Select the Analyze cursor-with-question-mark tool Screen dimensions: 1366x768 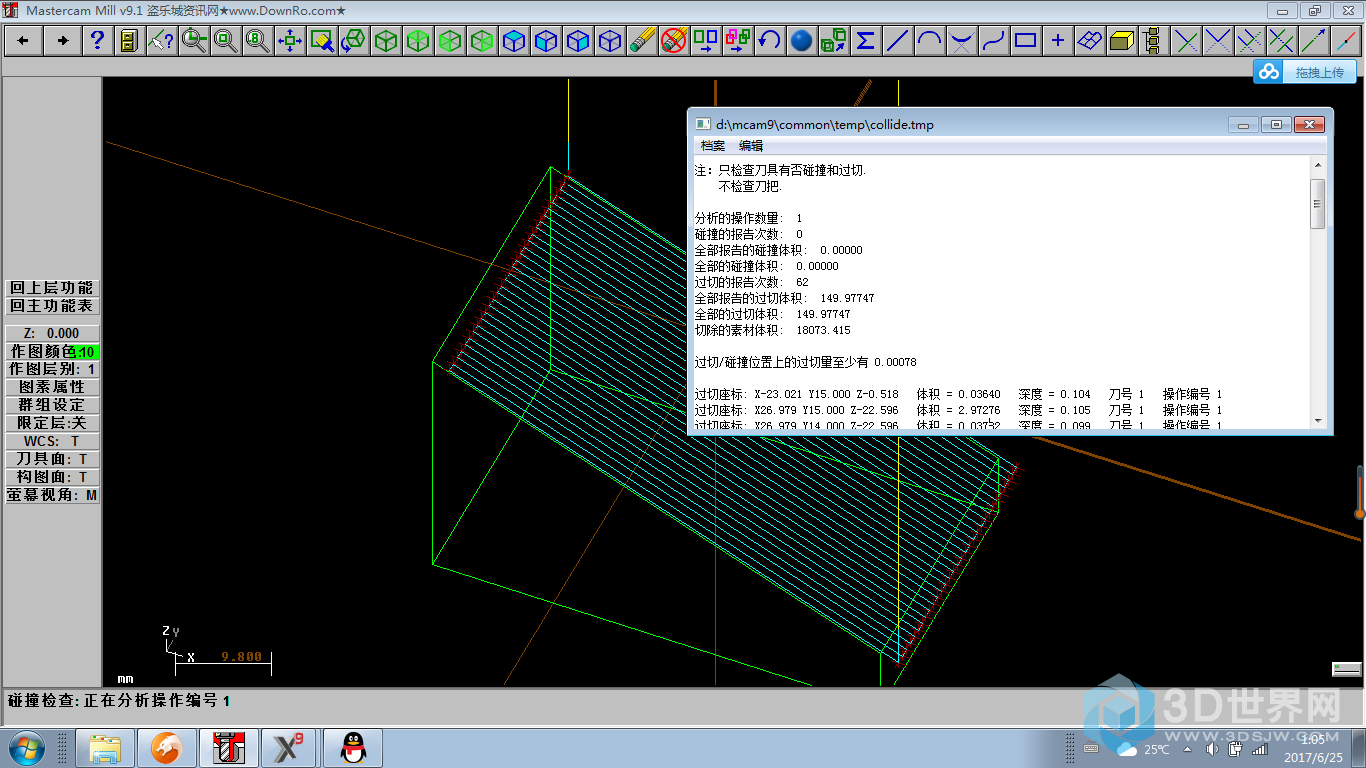161,41
